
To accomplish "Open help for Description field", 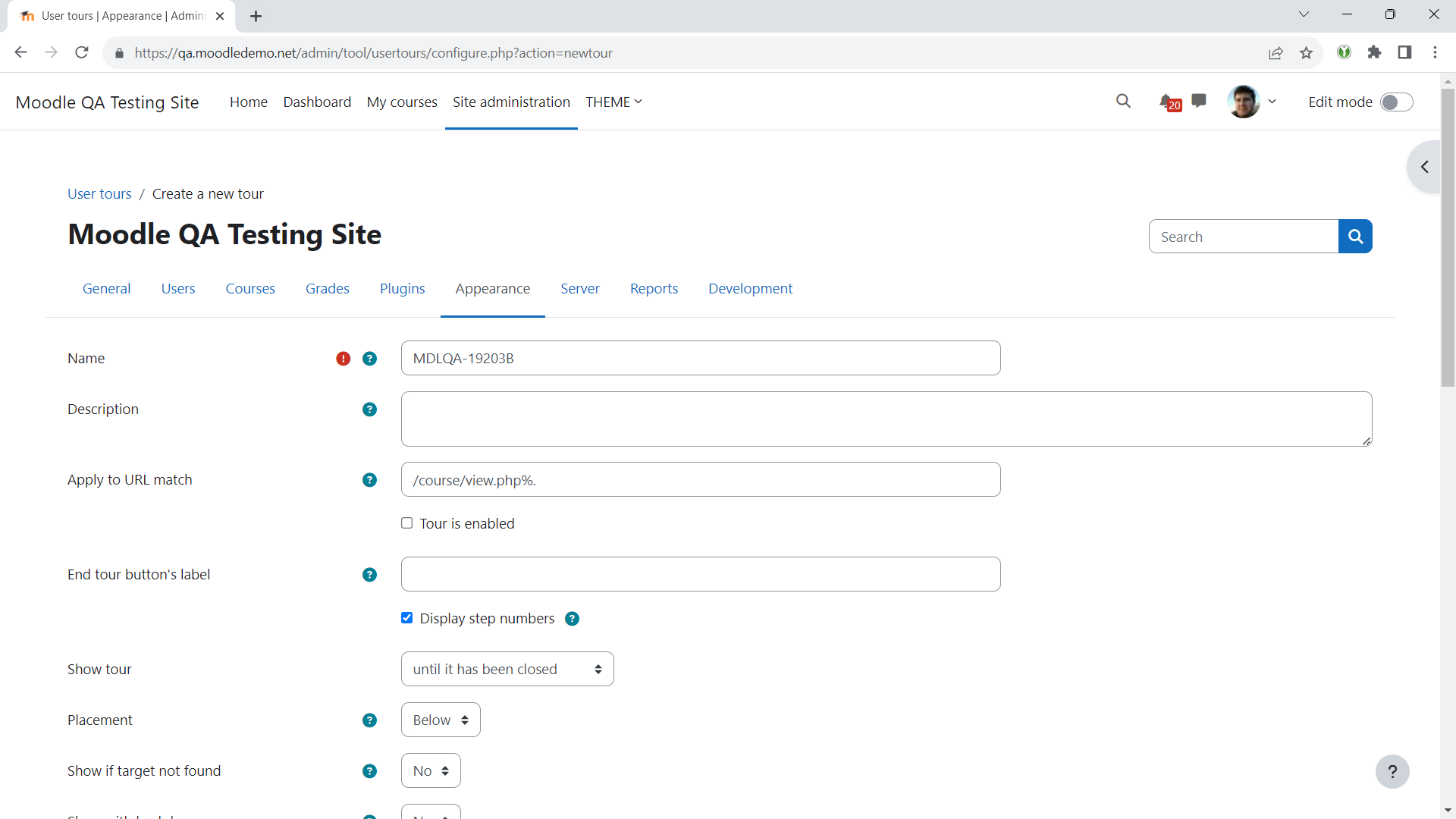I will [369, 409].
